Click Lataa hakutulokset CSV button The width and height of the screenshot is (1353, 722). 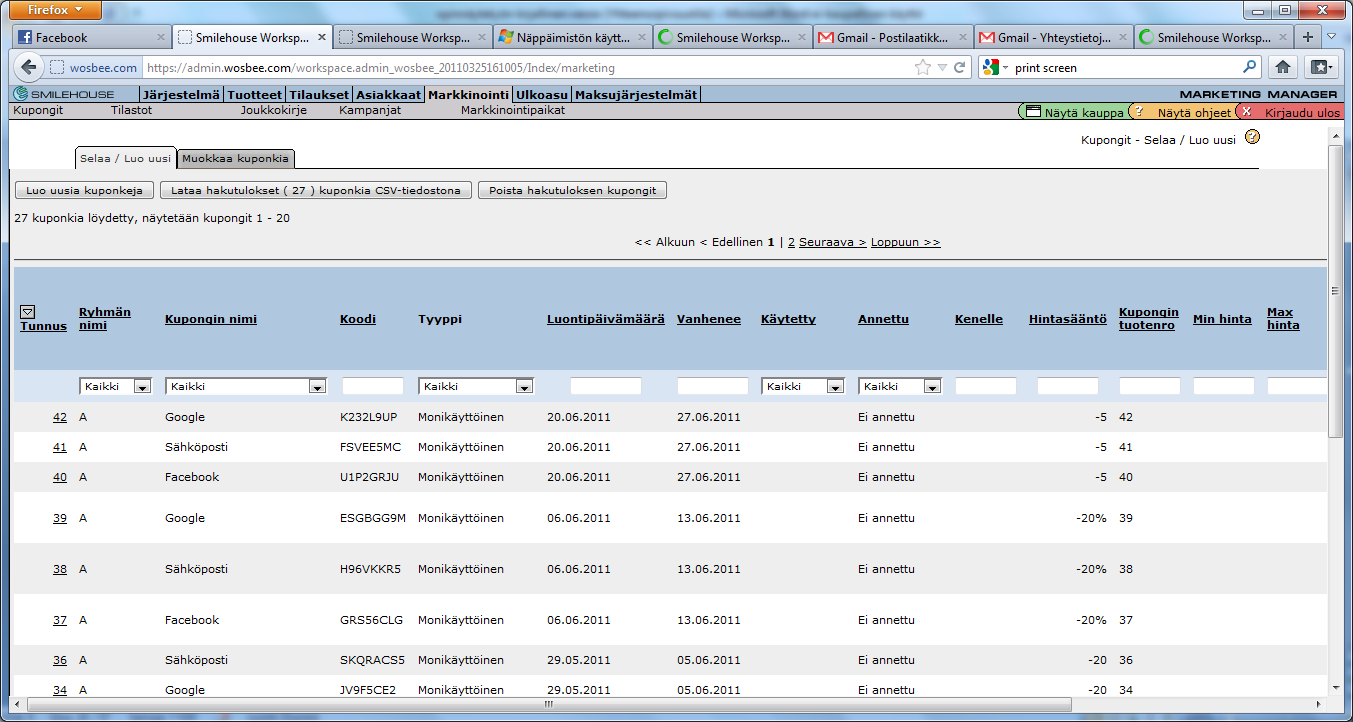pyautogui.click(x=316, y=190)
